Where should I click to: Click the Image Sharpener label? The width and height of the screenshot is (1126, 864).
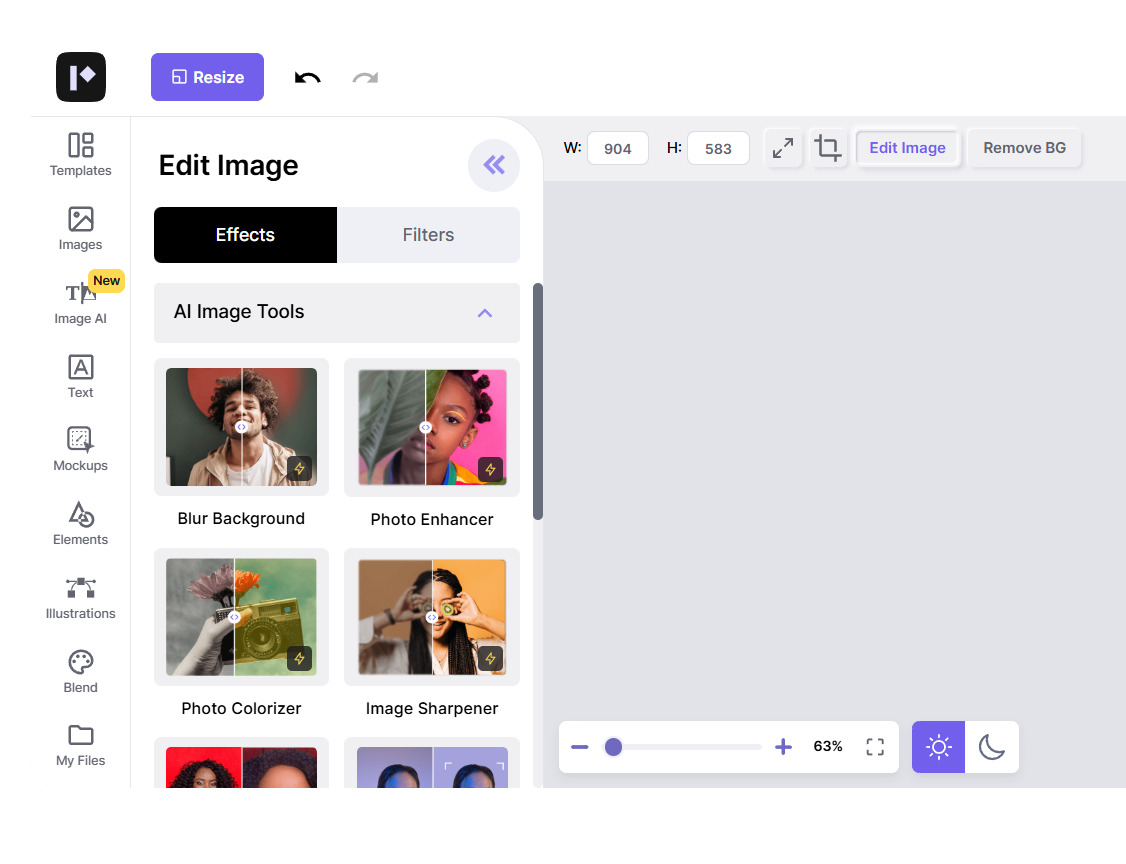tap(432, 708)
